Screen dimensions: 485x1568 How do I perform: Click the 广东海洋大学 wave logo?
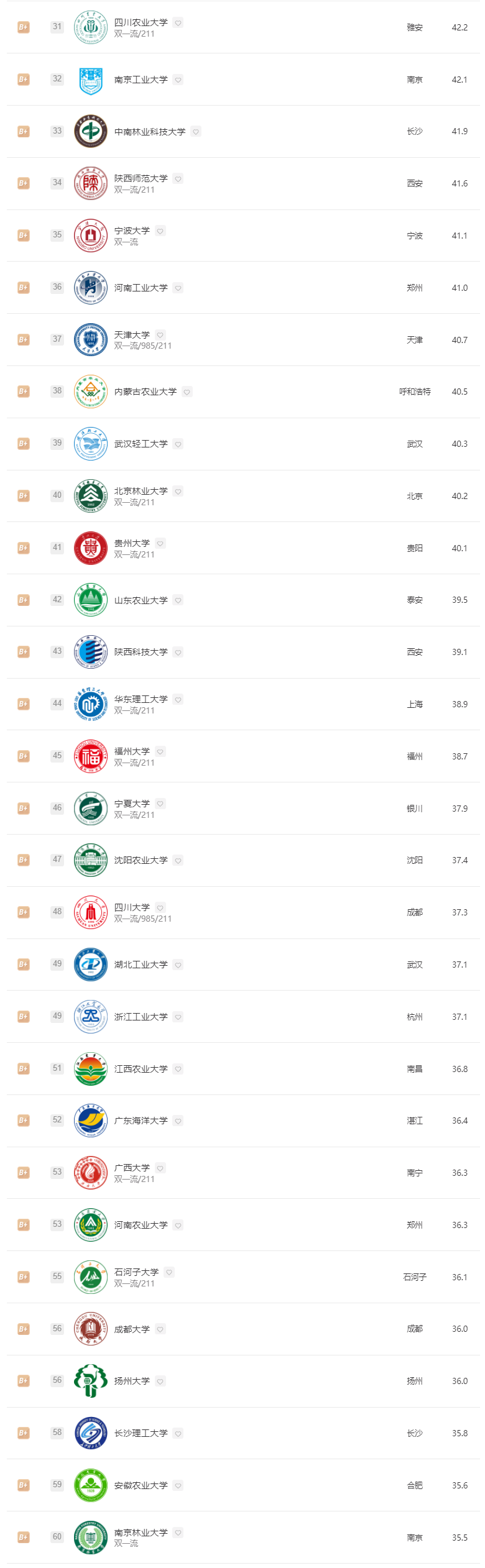pyautogui.click(x=90, y=1121)
